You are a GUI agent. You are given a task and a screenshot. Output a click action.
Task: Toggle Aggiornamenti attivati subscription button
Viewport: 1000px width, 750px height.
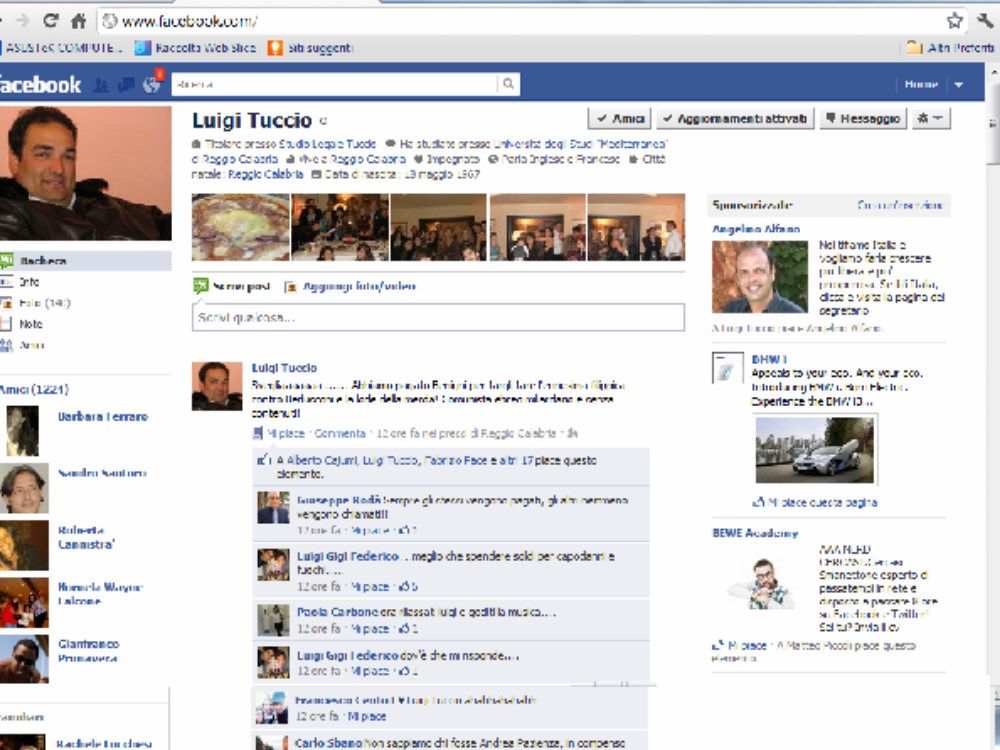(735, 119)
